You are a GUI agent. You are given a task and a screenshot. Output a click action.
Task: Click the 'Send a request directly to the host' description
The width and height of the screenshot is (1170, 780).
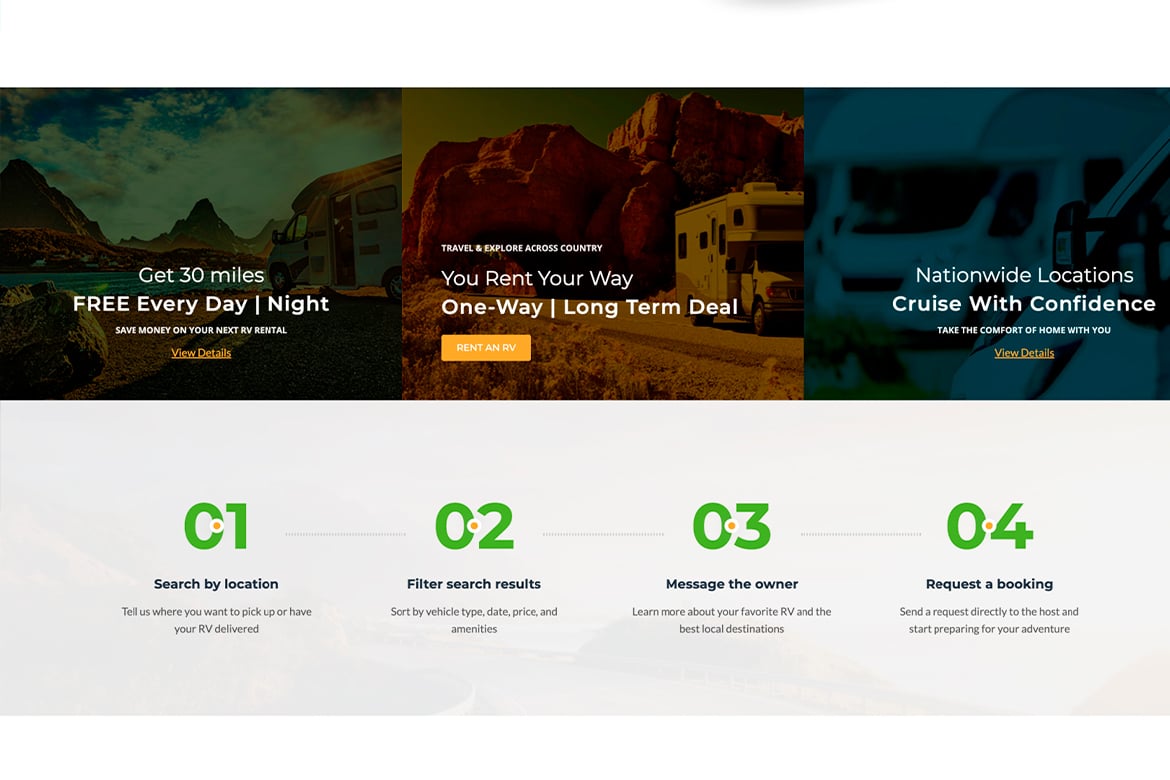tap(989, 620)
